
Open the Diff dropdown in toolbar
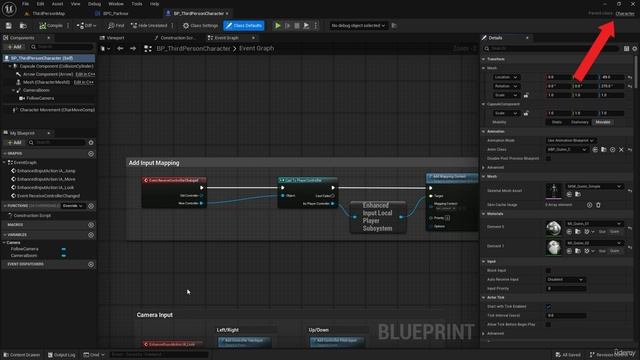(x=86, y=26)
